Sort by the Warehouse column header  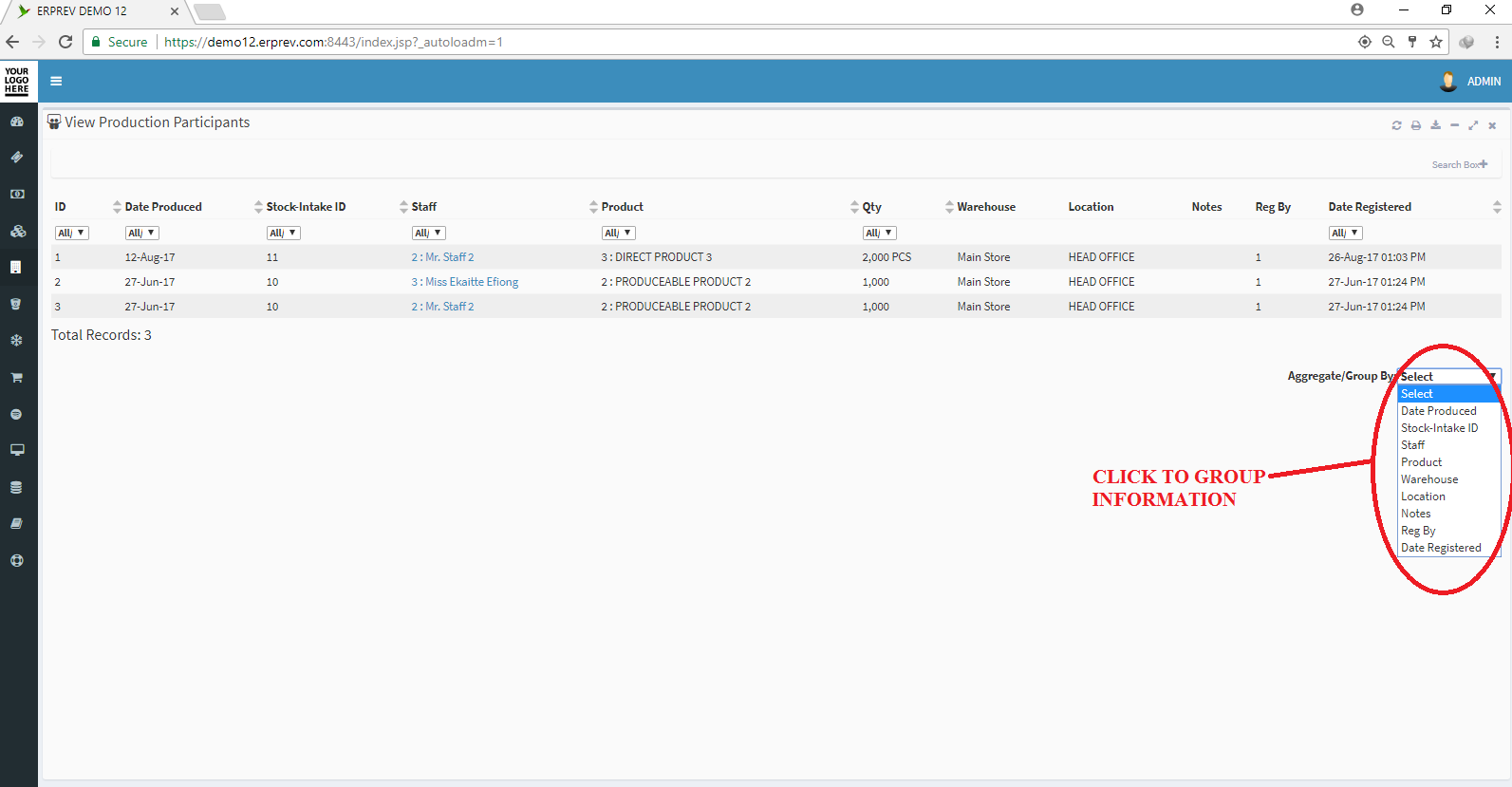(x=986, y=207)
